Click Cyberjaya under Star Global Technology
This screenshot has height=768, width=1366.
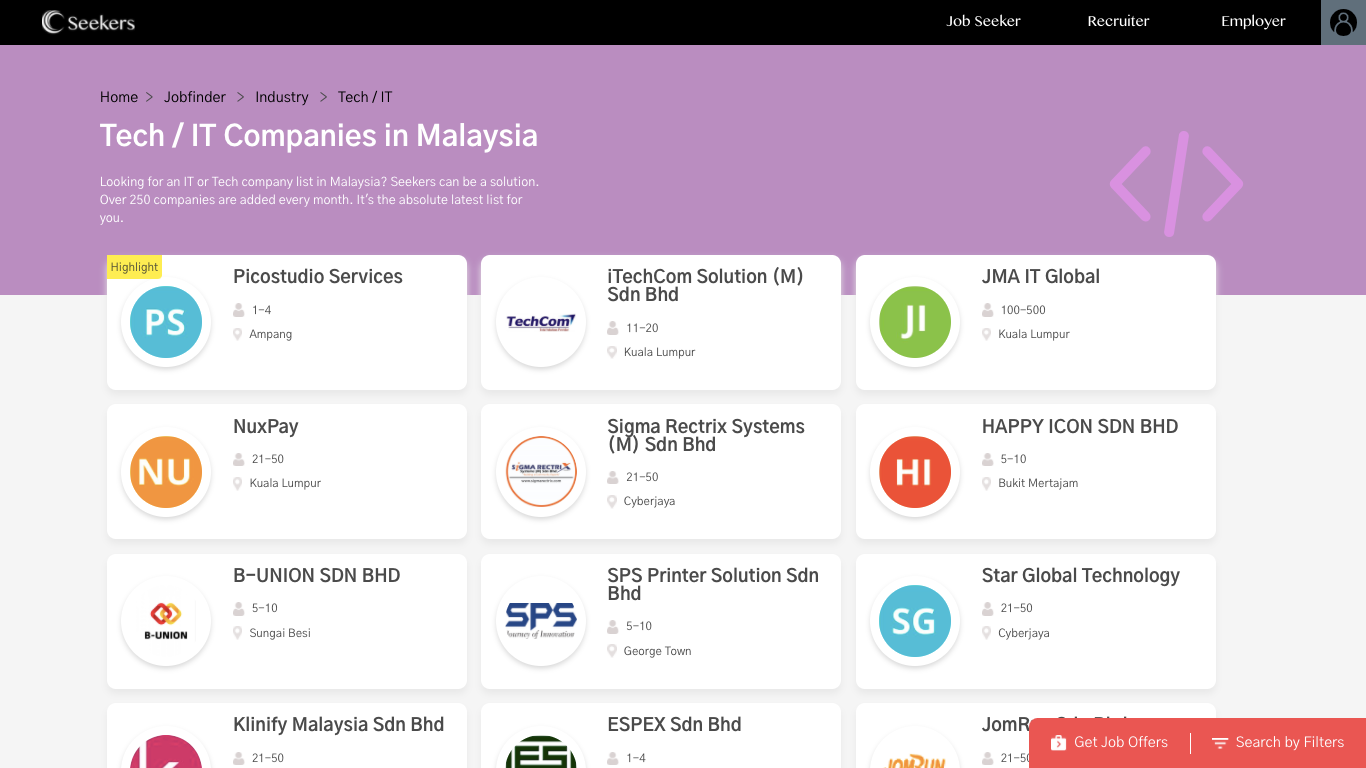coord(1024,633)
